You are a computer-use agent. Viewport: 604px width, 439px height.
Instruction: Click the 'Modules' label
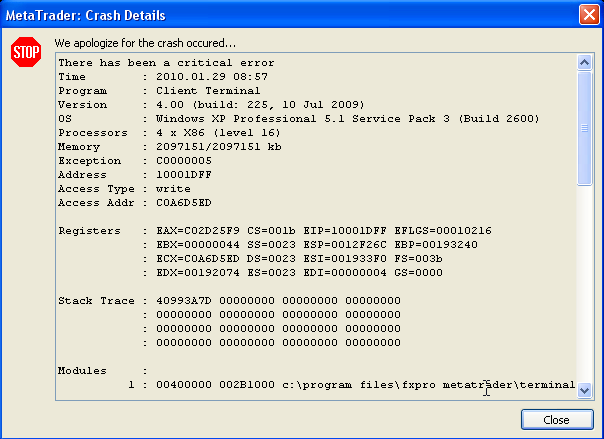click(x=82, y=371)
